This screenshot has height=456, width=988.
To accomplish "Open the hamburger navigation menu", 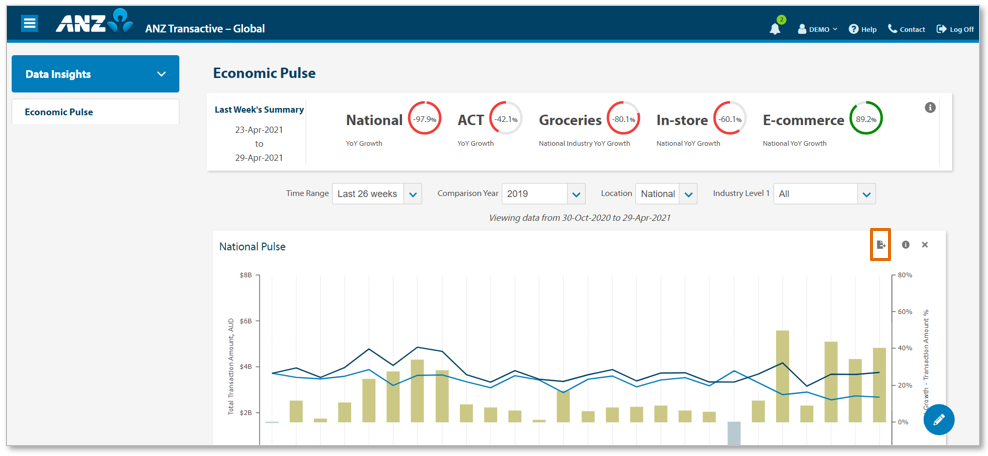I will [x=30, y=23].
